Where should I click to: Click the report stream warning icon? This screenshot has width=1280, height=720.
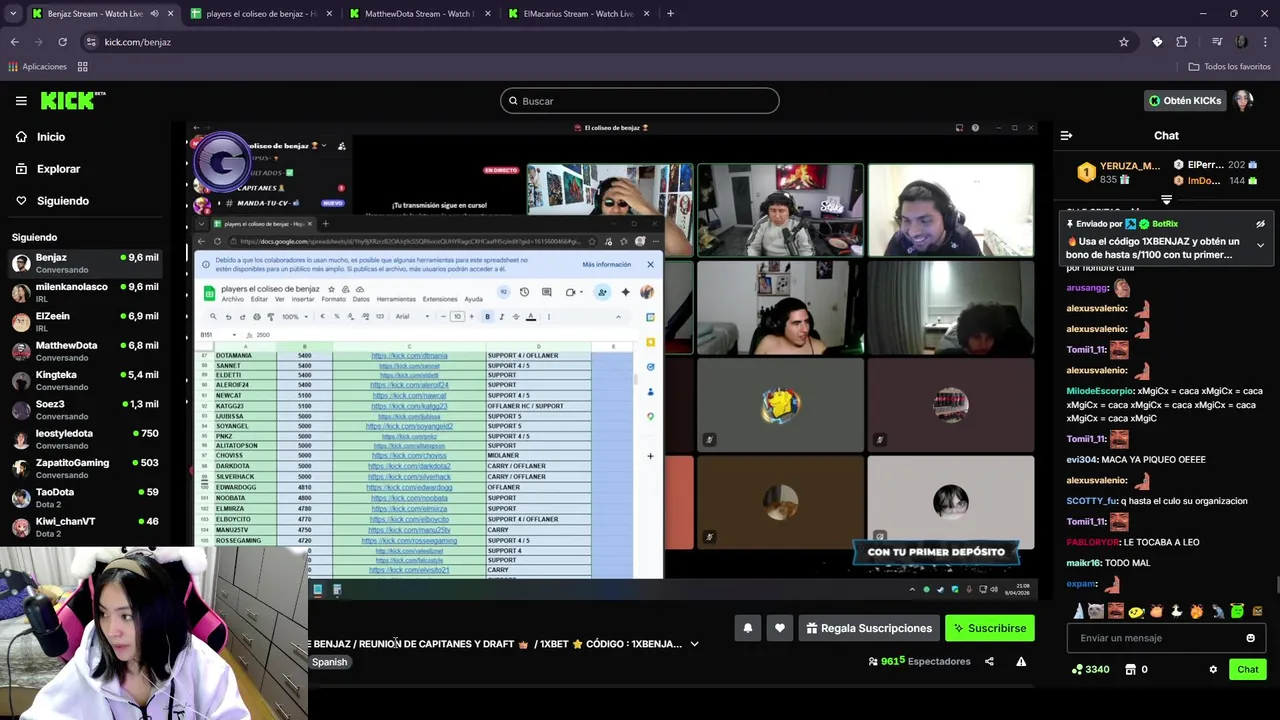1021,661
